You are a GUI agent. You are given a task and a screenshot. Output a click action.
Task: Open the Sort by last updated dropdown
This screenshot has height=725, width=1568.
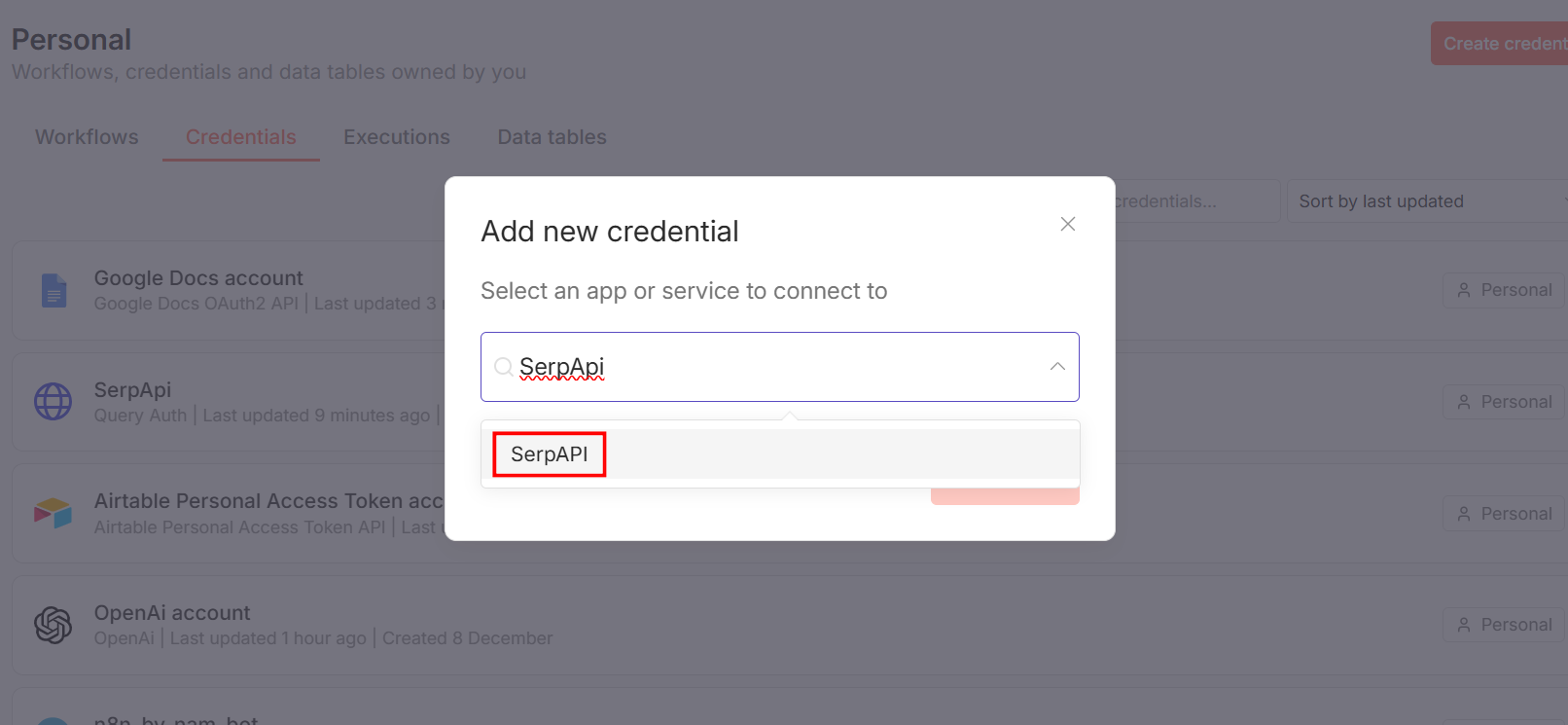coord(1426,201)
